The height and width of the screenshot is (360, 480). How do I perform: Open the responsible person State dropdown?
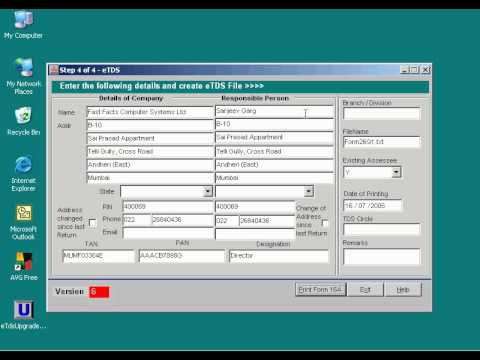[309, 191]
